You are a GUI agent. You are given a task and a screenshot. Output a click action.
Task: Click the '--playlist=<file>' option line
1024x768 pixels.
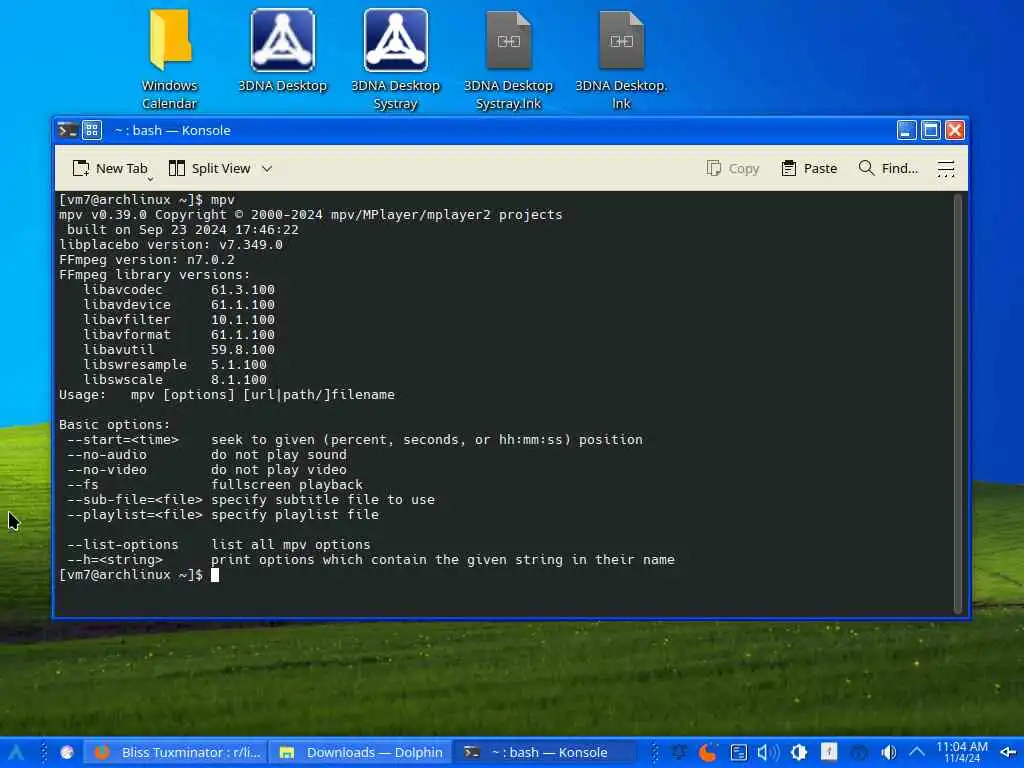pyautogui.click(x=223, y=515)
